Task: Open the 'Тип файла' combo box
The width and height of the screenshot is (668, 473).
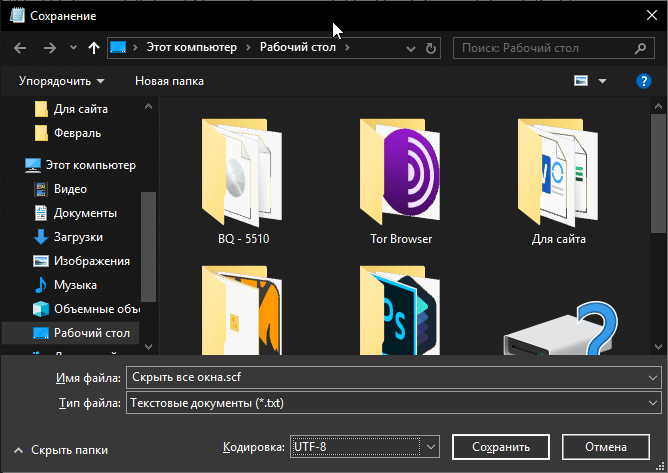Action: click(x=394, y=403)
